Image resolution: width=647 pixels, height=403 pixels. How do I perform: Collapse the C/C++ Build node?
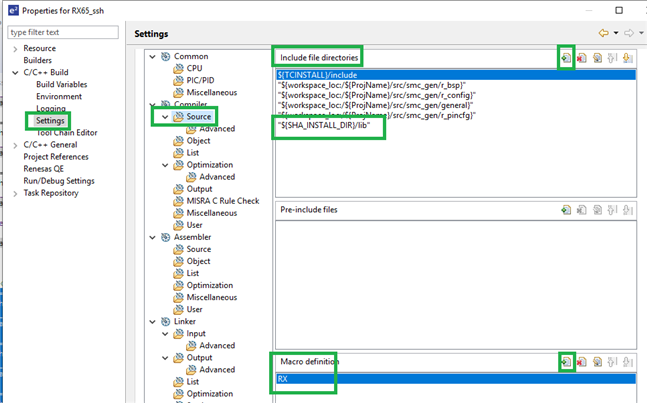click(15, 73)
